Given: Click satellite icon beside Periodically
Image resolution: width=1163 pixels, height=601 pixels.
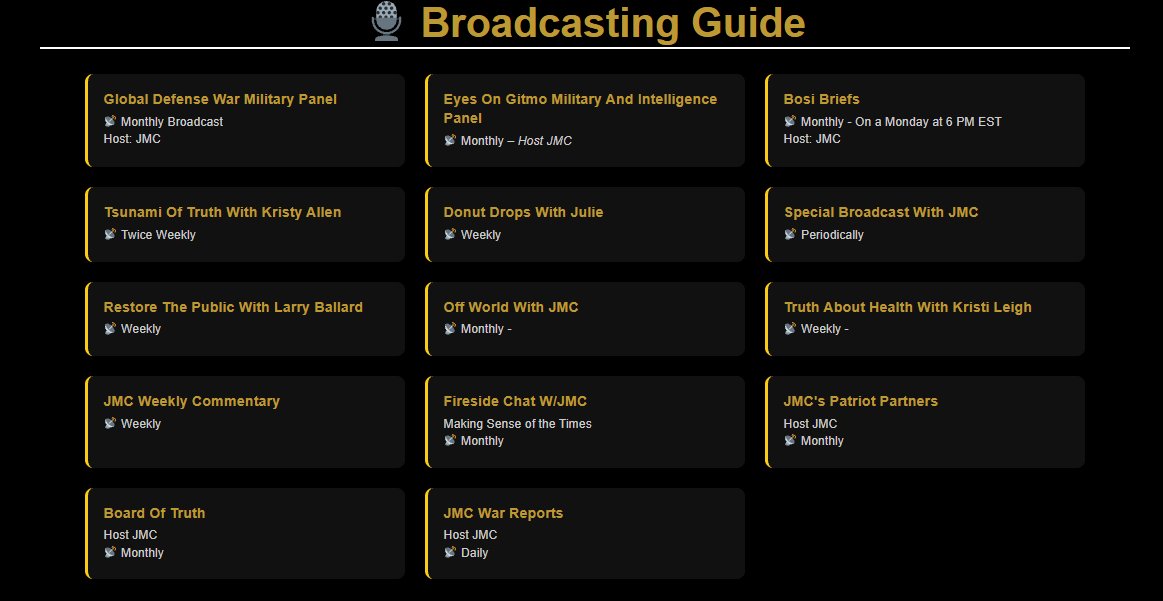Looking at the screenshot, I should [x=790, y=234].
